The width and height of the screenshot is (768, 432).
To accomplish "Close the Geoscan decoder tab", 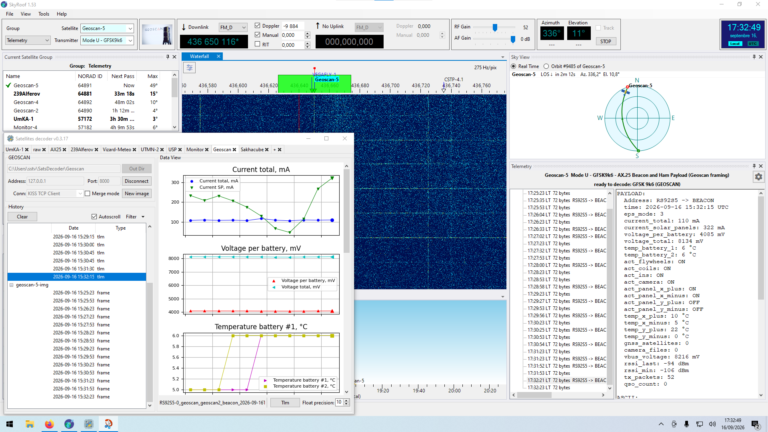I will [234, 149].
